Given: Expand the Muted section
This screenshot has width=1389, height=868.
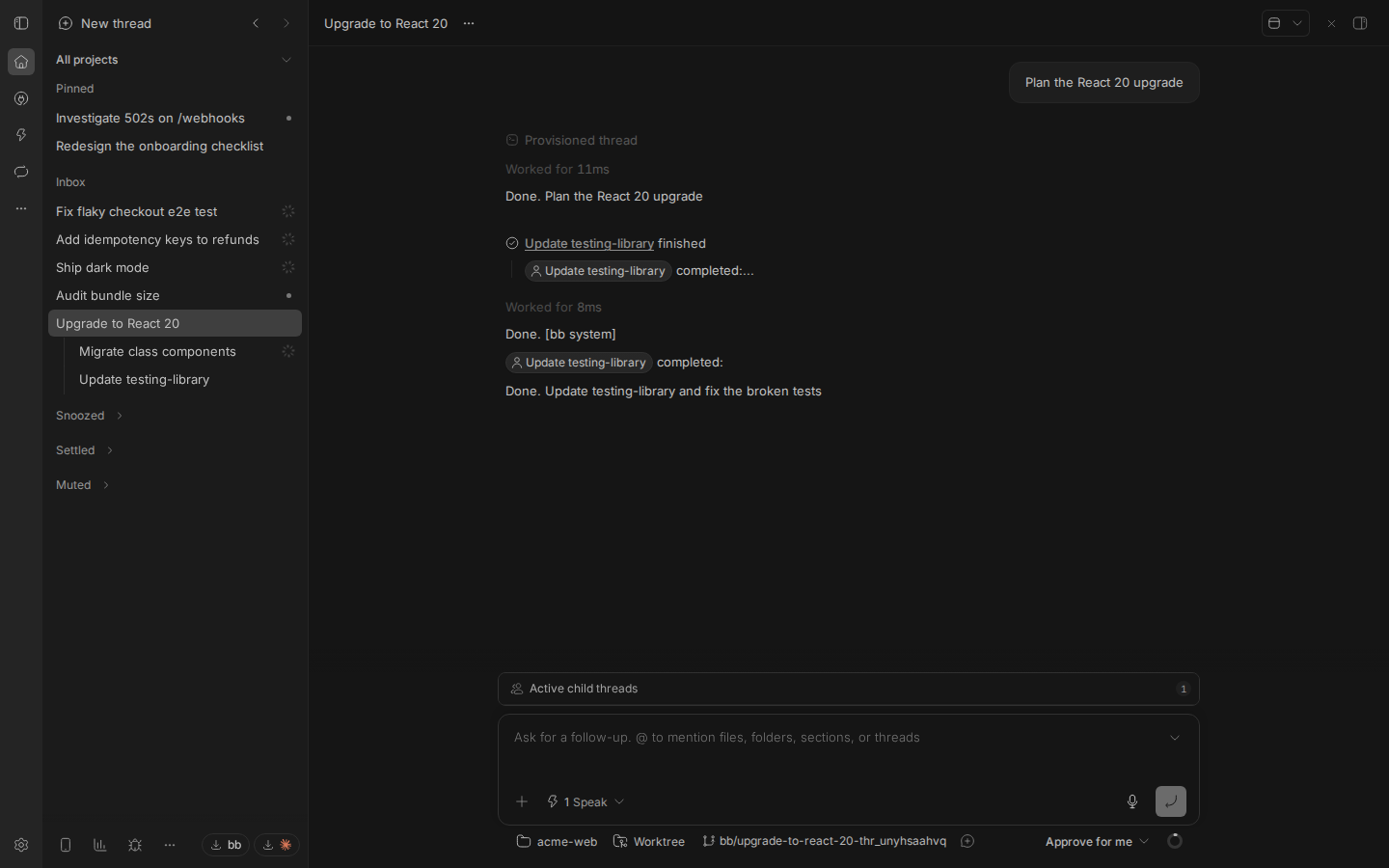Looking at the screenshot, I should [x=83, y=485].
